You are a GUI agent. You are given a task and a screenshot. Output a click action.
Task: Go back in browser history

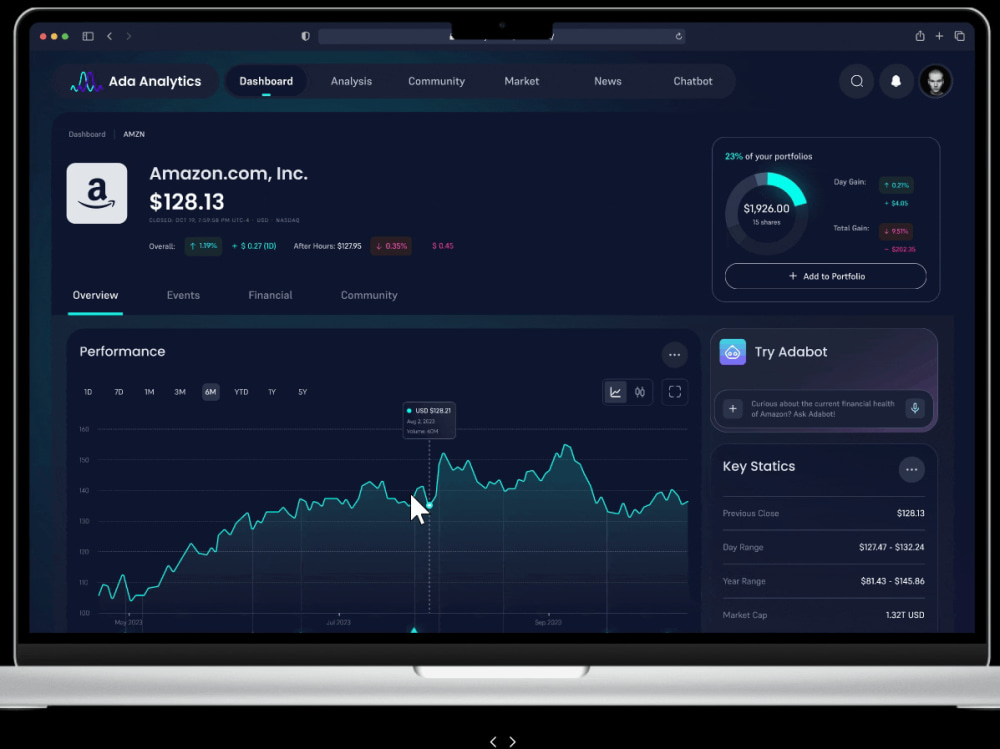coord(110,36)
